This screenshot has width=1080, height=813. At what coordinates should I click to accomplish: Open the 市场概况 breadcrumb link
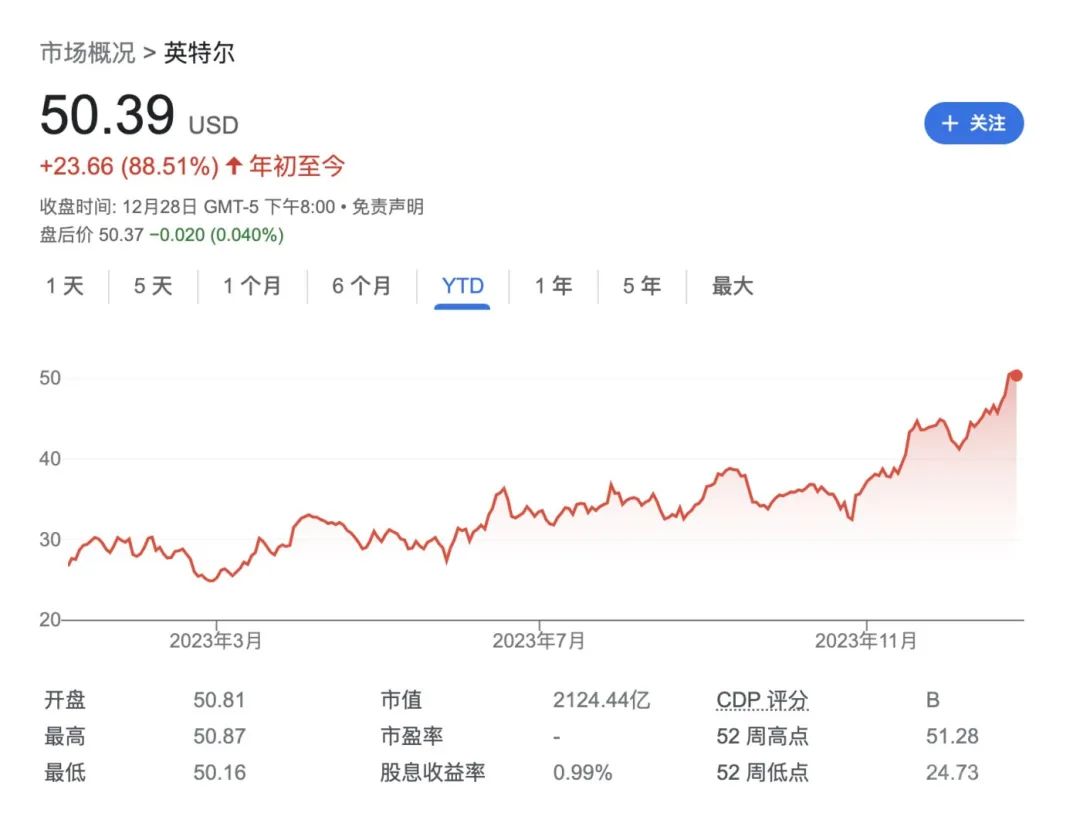tap(89, 52)
